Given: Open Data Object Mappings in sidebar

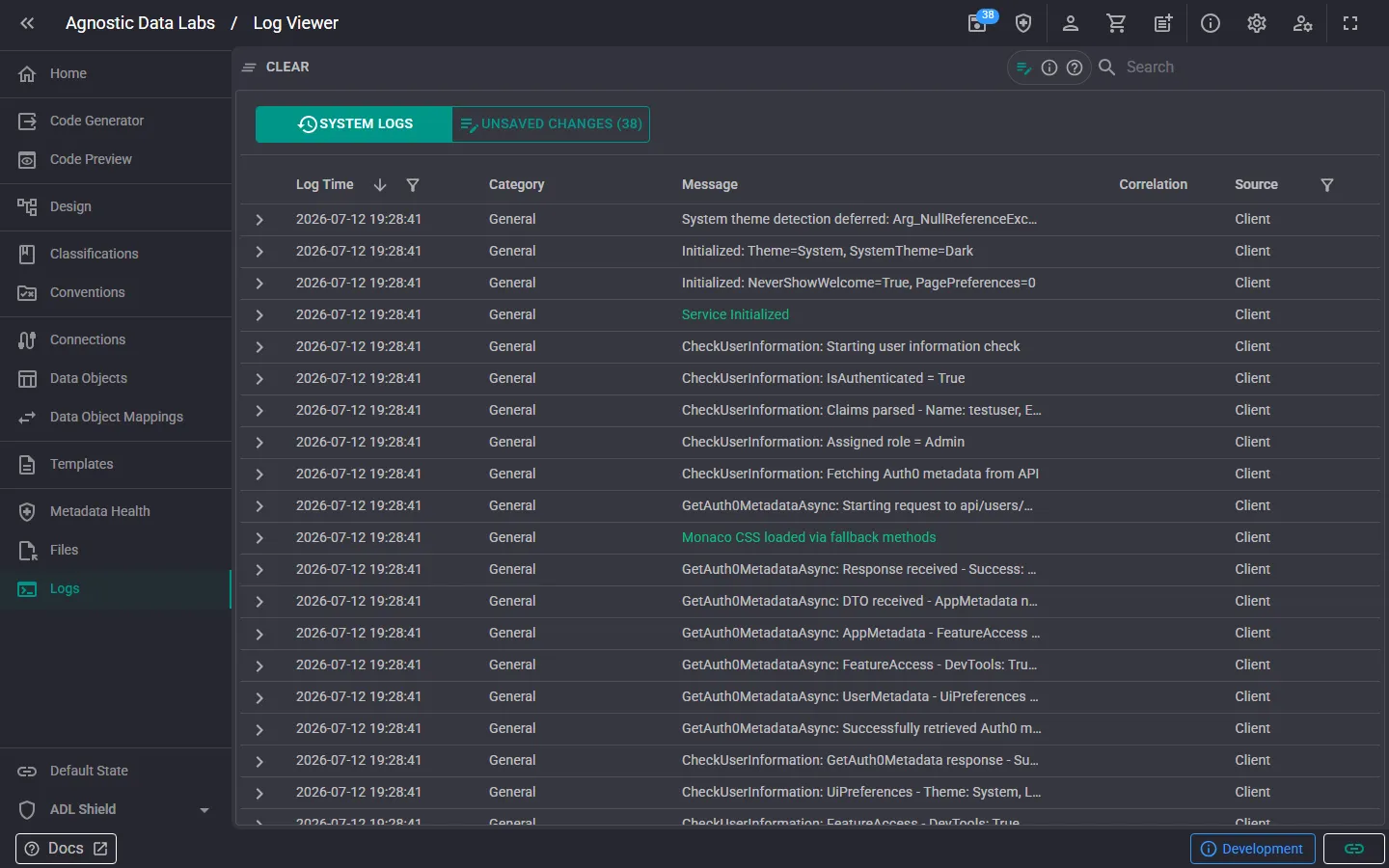Looking at the screenshot, I should tap(116, 417).
